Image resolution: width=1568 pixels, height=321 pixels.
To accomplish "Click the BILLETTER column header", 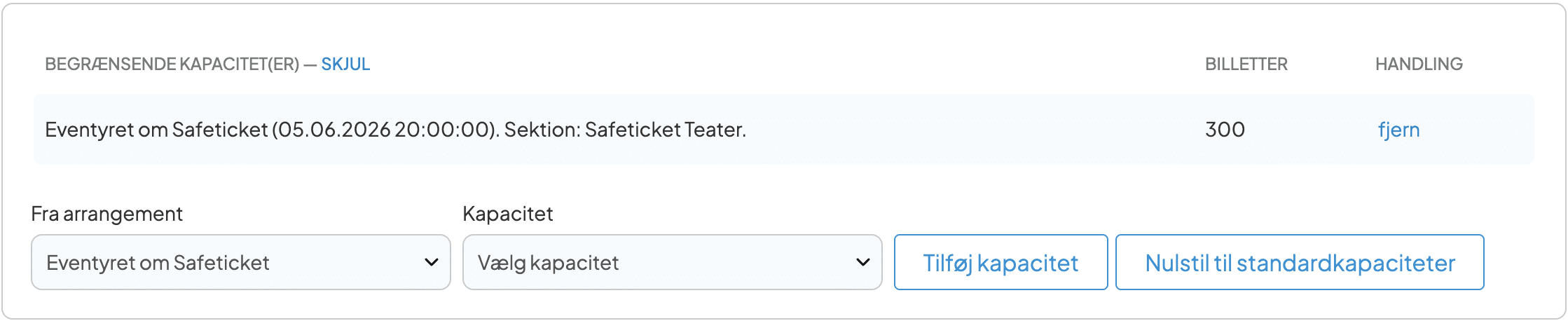I will (1246, 64).
